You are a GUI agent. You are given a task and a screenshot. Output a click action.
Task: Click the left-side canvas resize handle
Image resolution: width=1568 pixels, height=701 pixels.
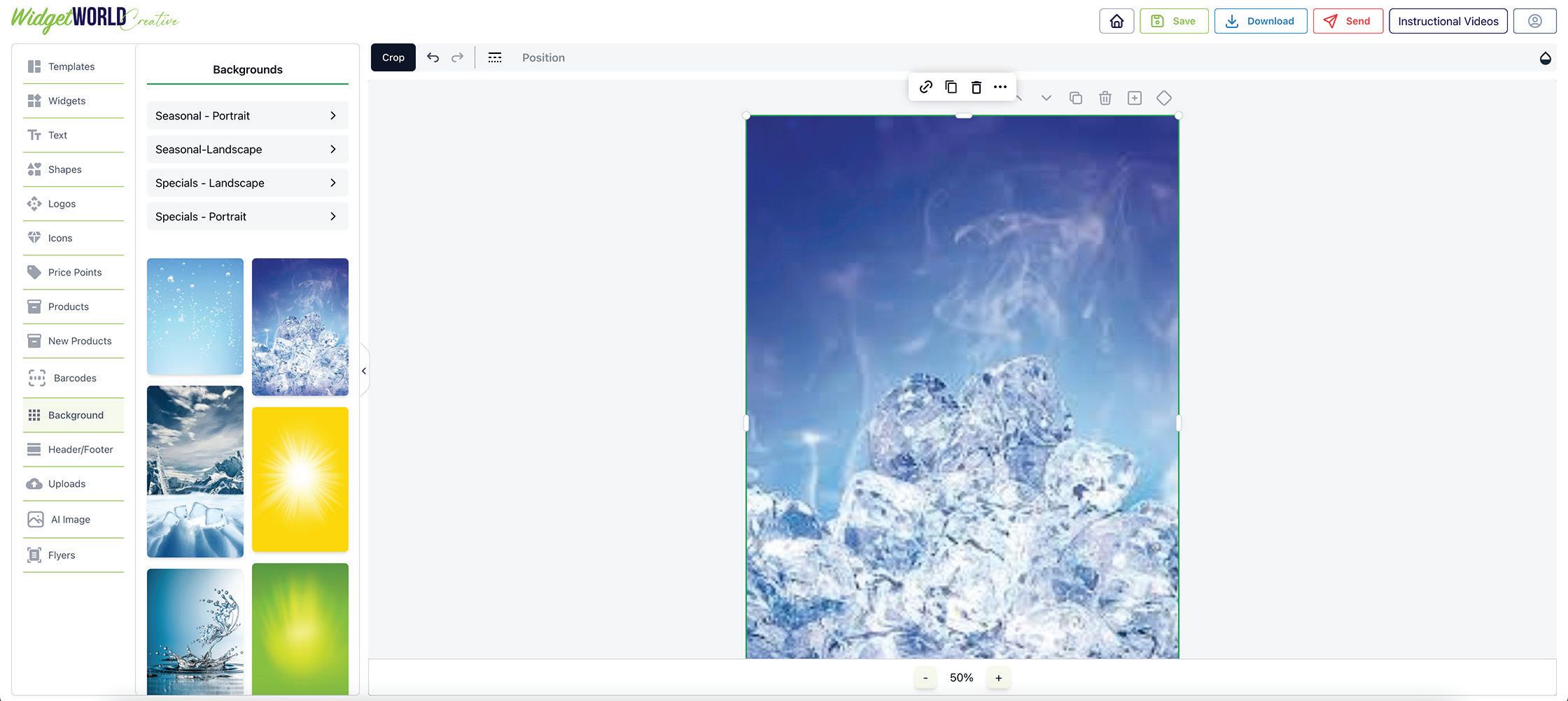[x=746, y=423]
